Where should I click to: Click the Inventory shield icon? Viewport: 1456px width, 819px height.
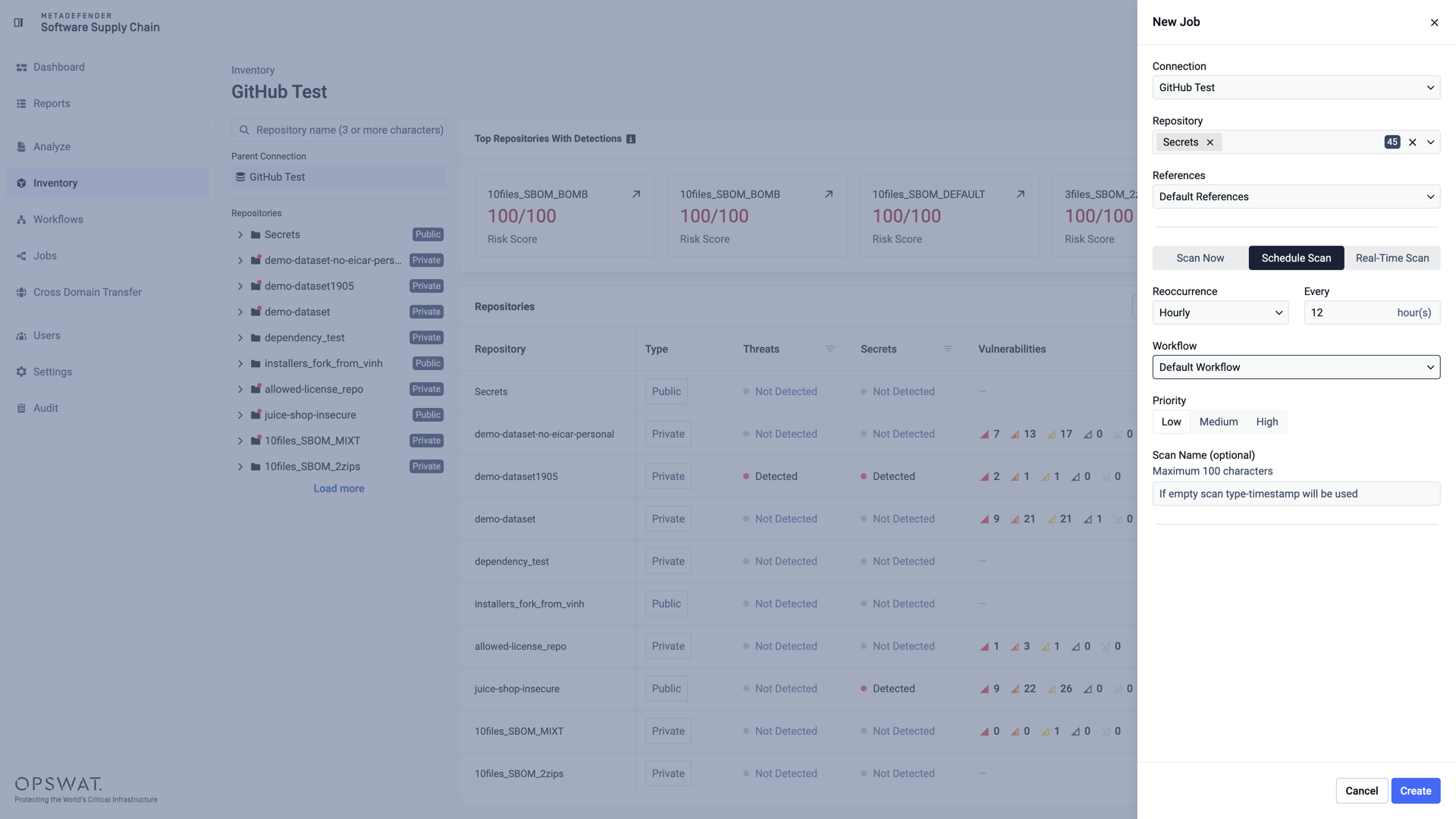21,184
